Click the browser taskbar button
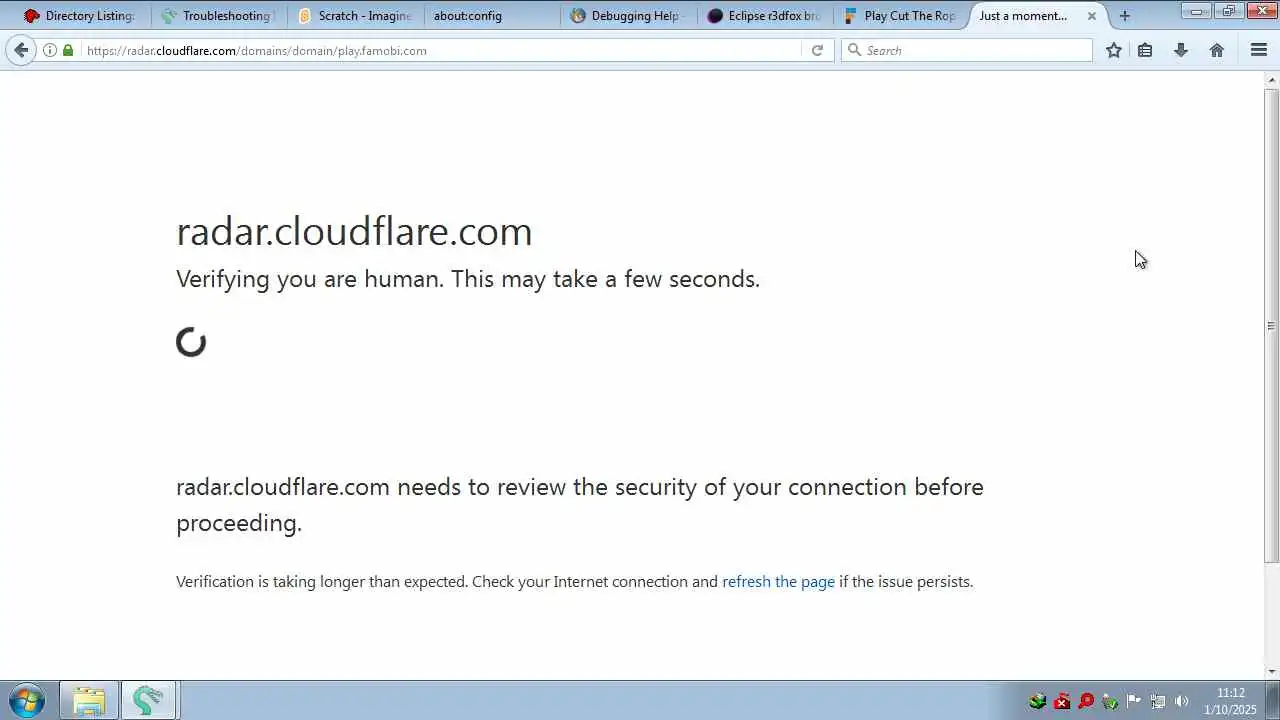Image resolution: width=1280 pixels, height=720 pixels. click(148, 700)
